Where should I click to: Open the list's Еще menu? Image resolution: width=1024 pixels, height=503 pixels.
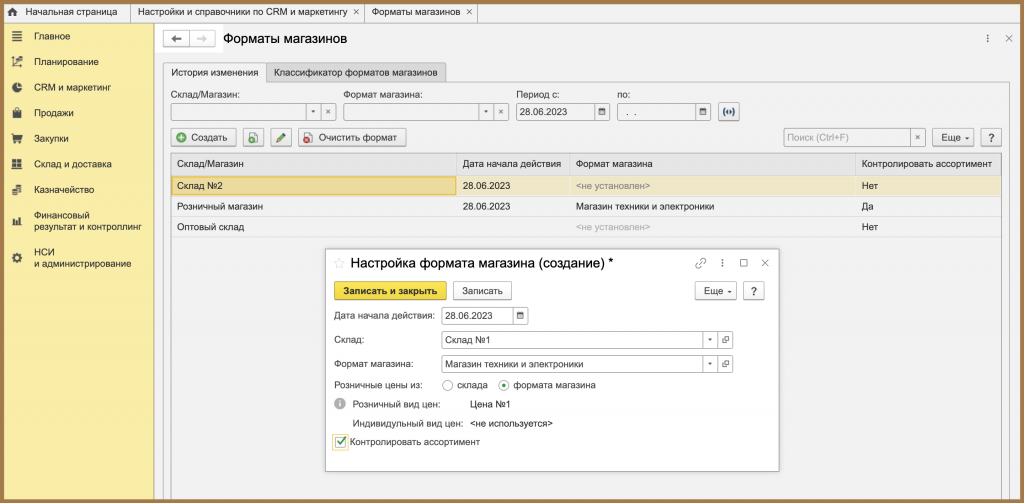[x=953, y=138]
